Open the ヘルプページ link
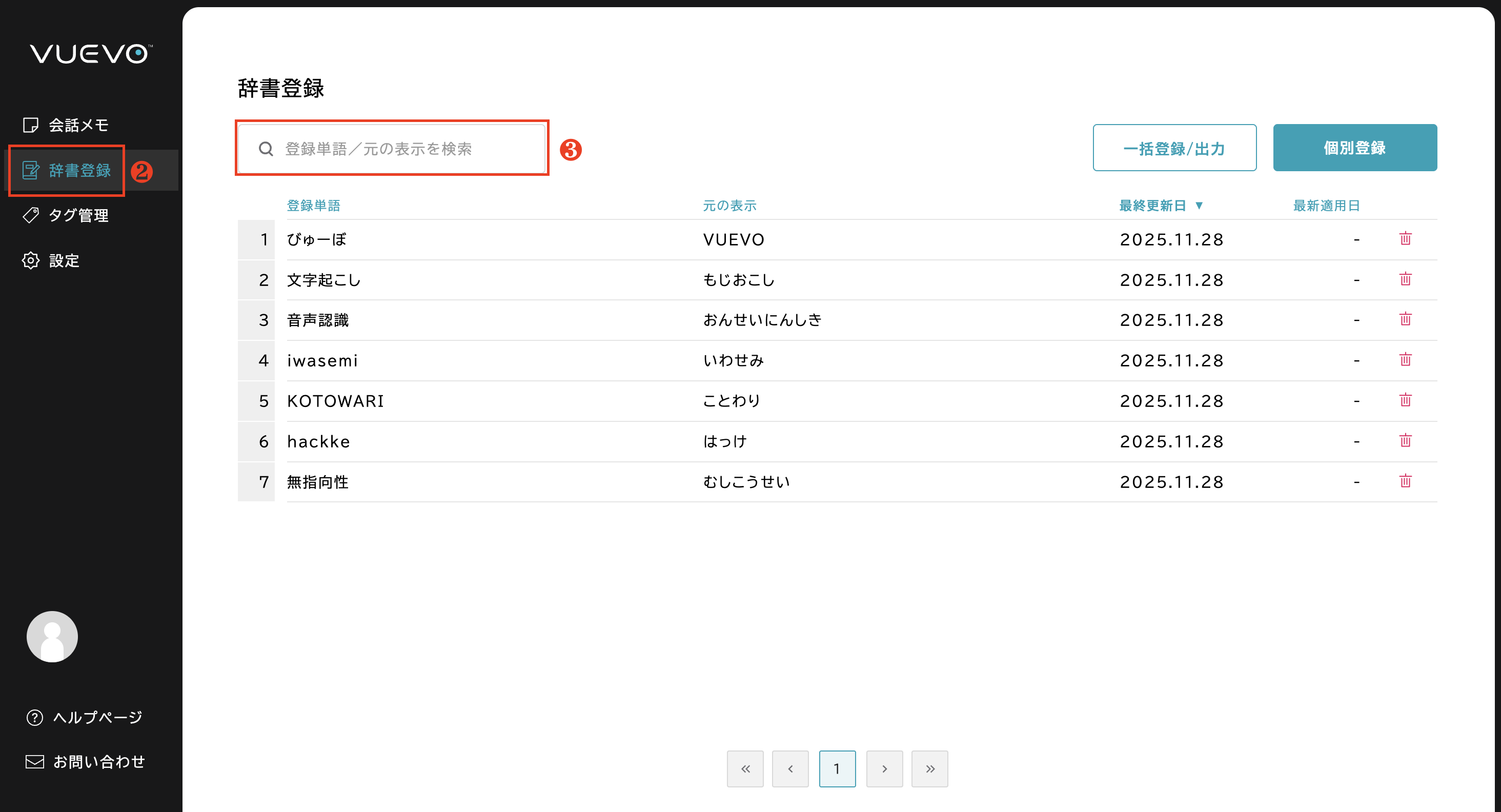This screenshot has width=1501, height=812. coord(97,717)
